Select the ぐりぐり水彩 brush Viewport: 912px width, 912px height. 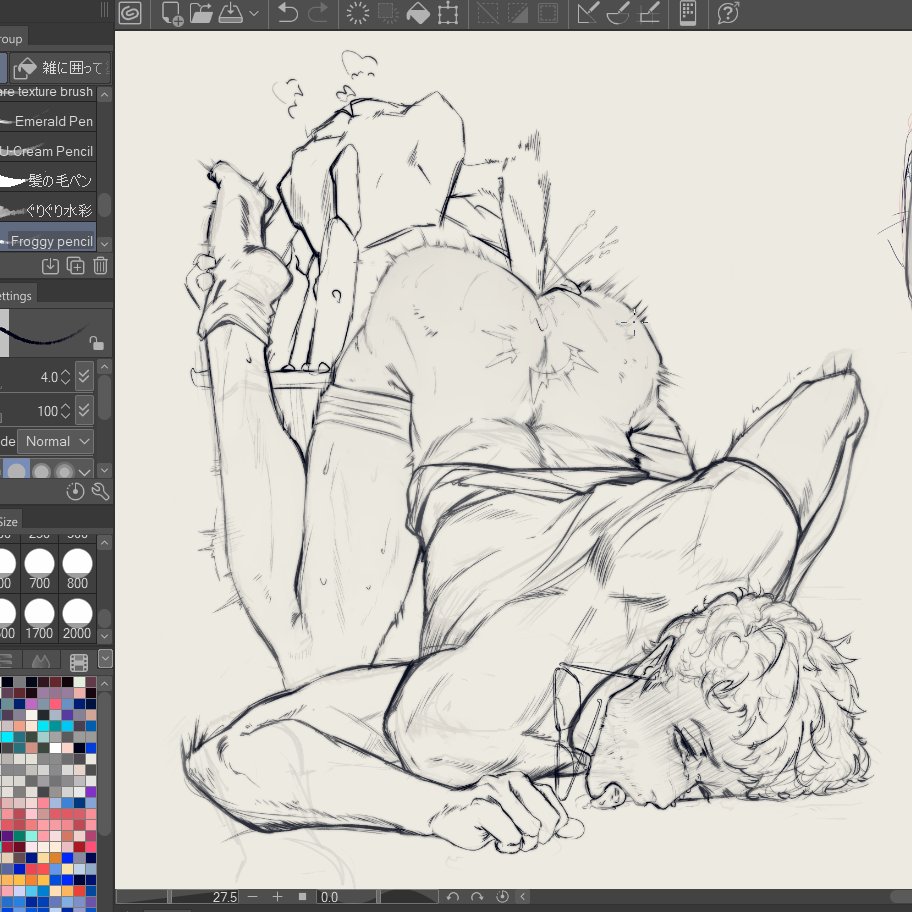(48, 211)
